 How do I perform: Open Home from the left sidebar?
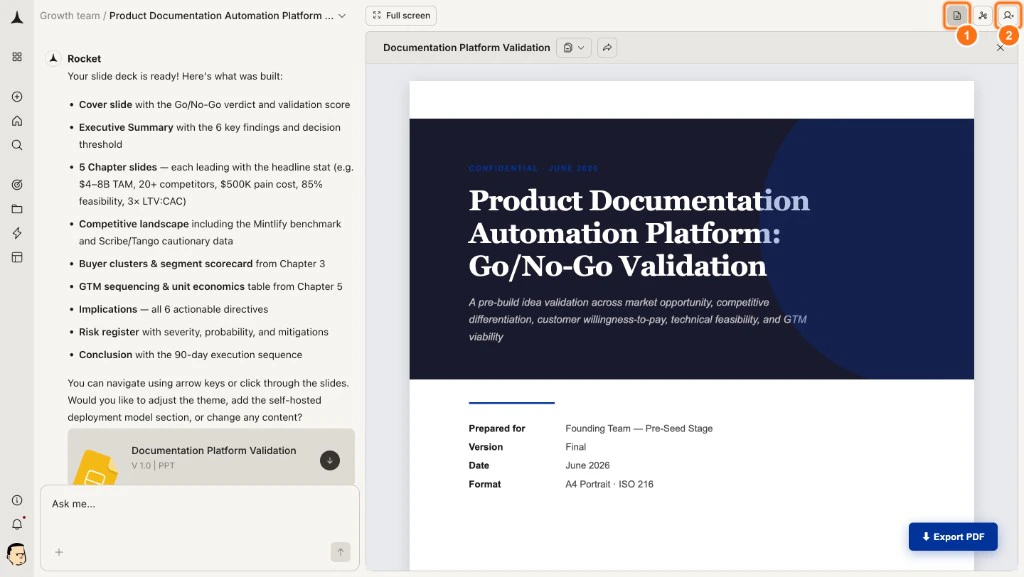(x=16, y=120)
